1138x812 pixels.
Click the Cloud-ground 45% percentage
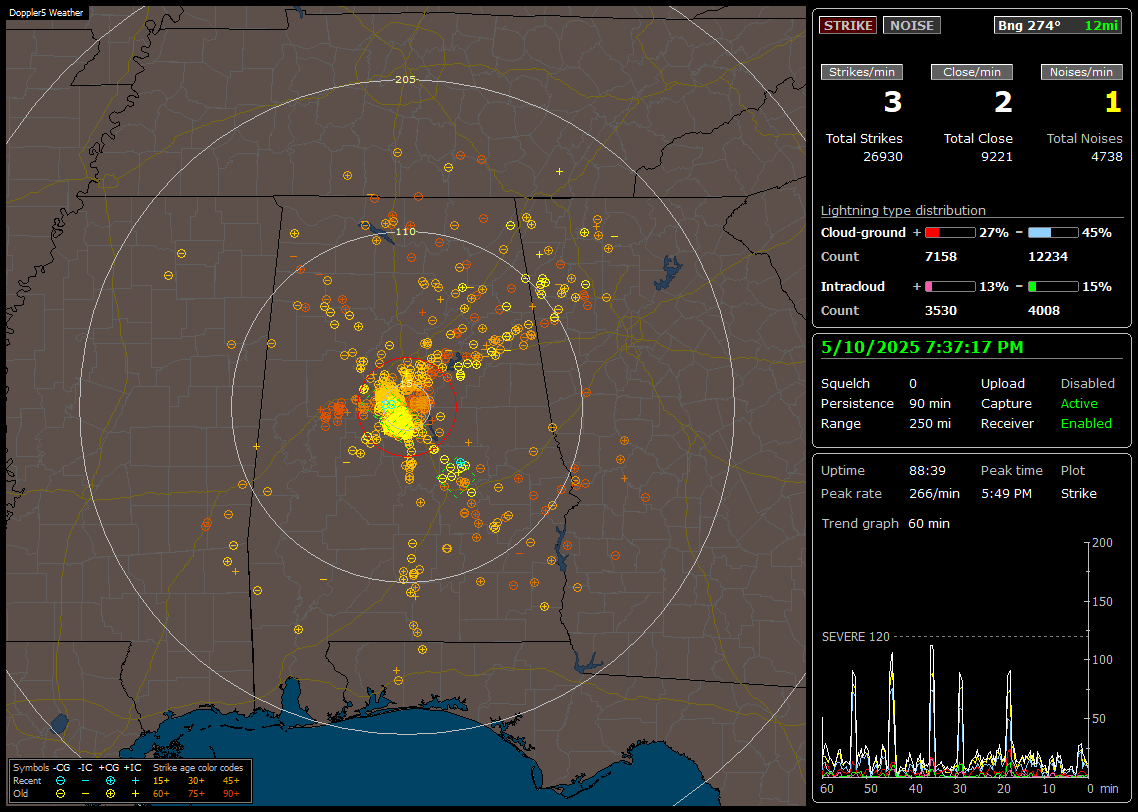point(1097,233)
